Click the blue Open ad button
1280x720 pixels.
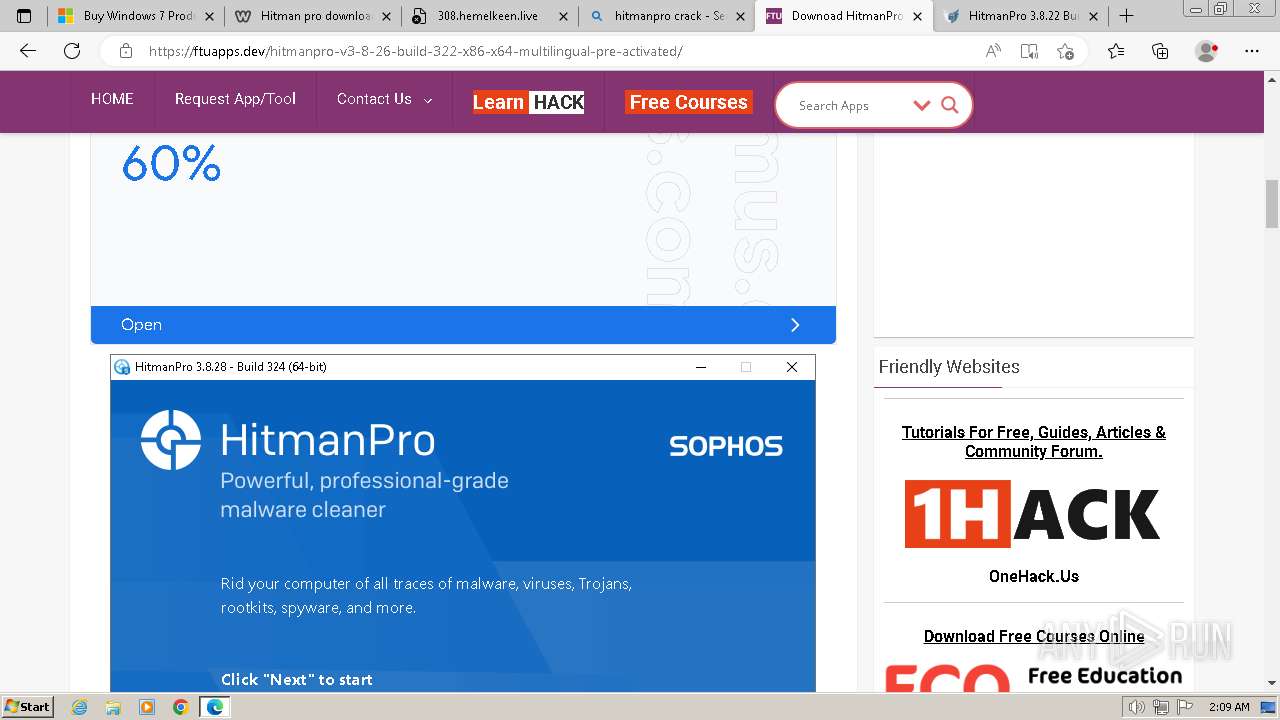click(463, 325)
